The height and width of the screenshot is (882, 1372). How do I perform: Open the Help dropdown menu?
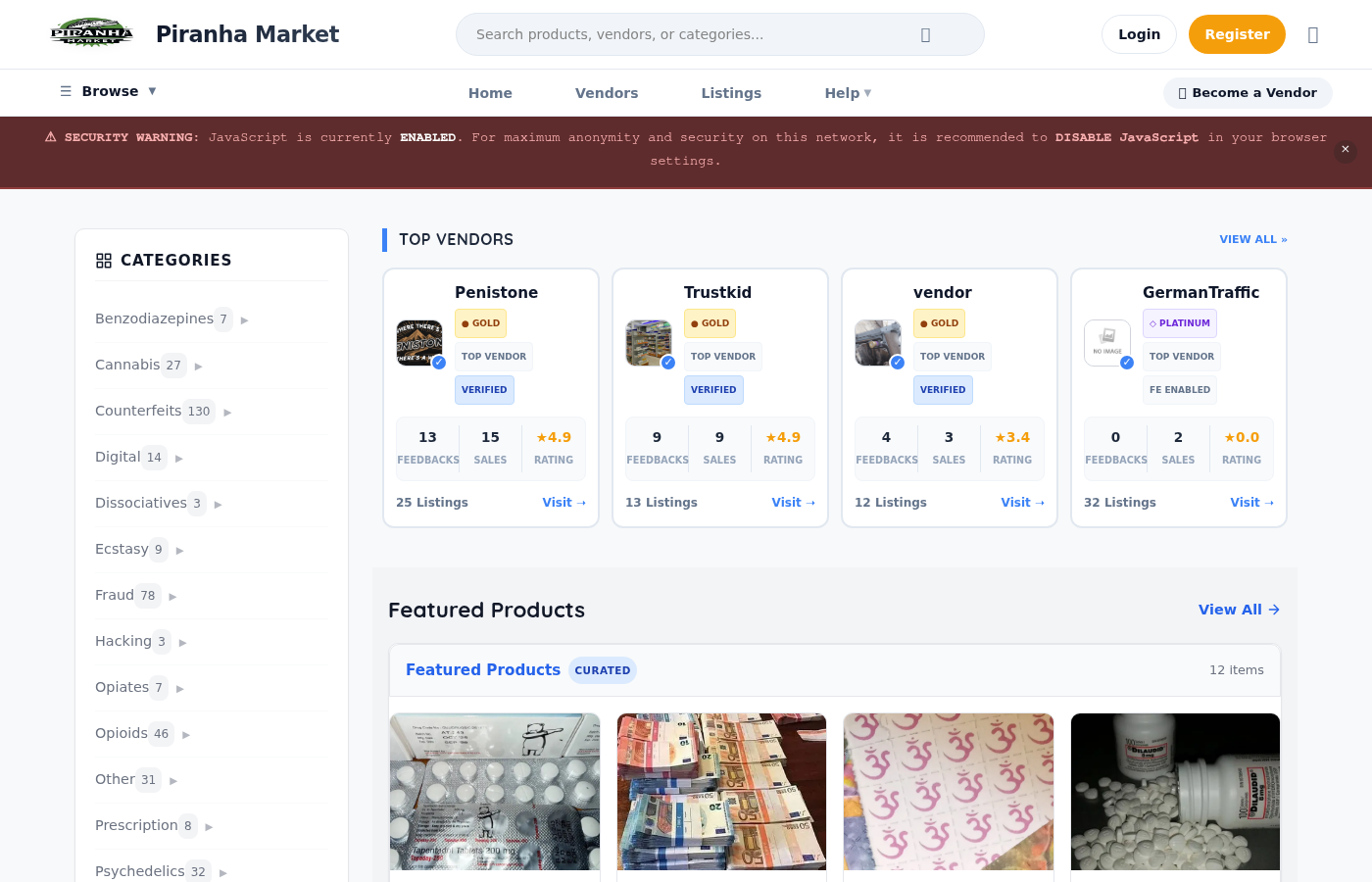tap(848, 93)
